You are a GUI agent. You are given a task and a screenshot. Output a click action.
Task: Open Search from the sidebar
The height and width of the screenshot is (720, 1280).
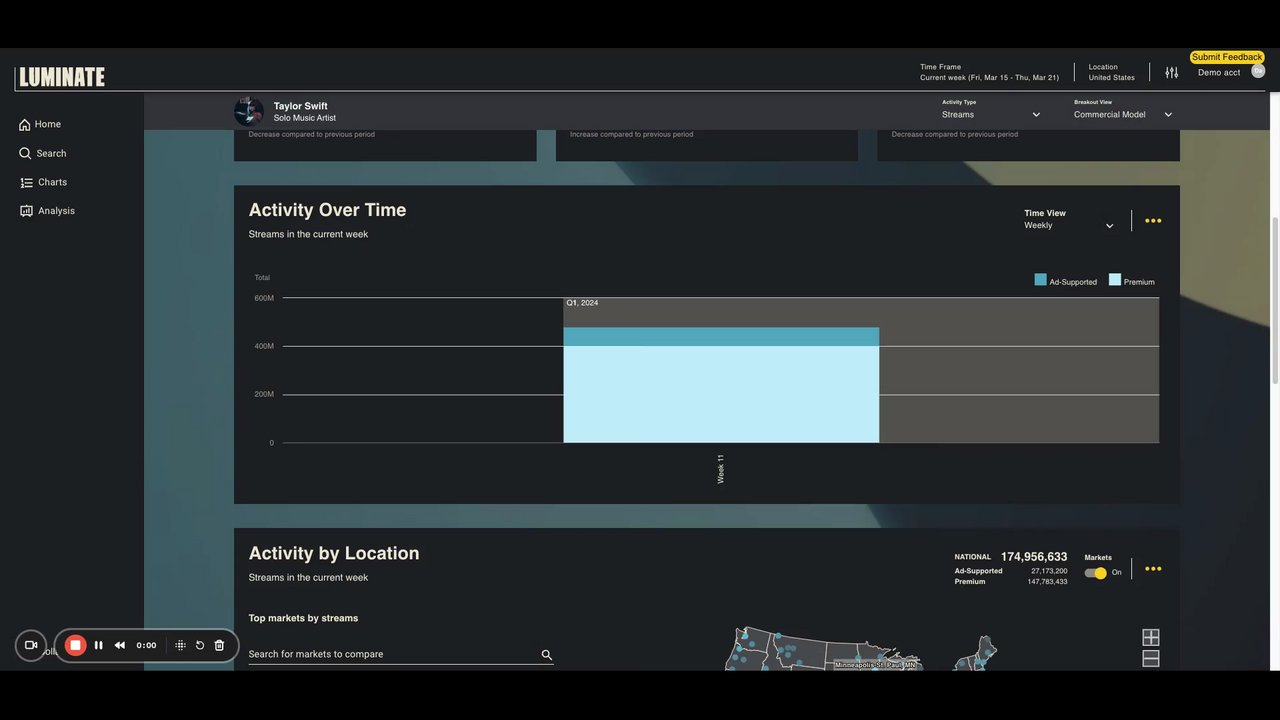[51, 154]
